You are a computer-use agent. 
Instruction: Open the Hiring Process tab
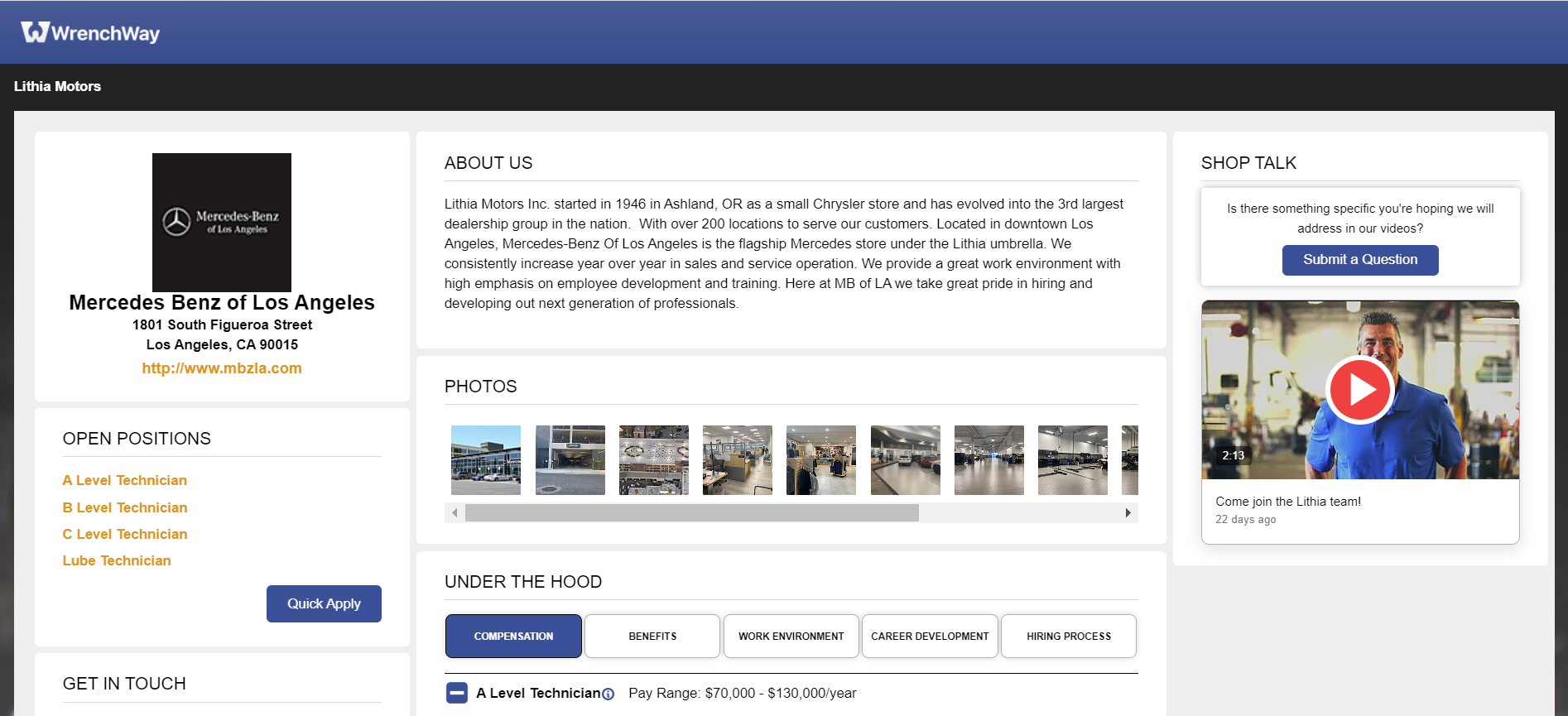[1069, 636]
